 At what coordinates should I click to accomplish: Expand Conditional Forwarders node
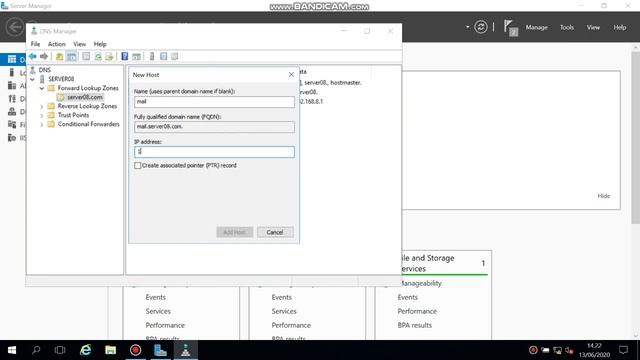coord(42,124)
